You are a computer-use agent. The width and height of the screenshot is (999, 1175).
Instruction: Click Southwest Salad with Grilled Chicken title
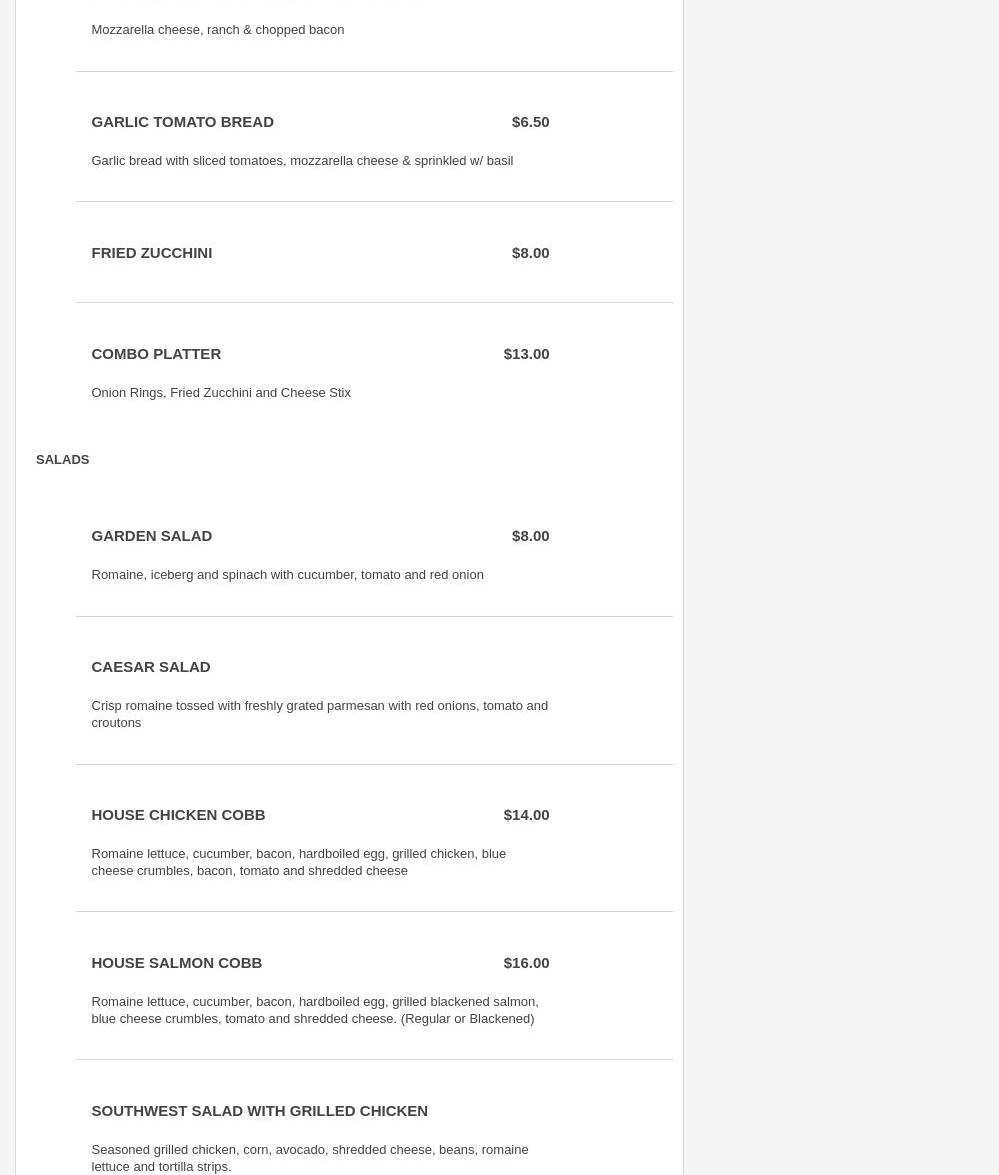tap(259, 1111)
